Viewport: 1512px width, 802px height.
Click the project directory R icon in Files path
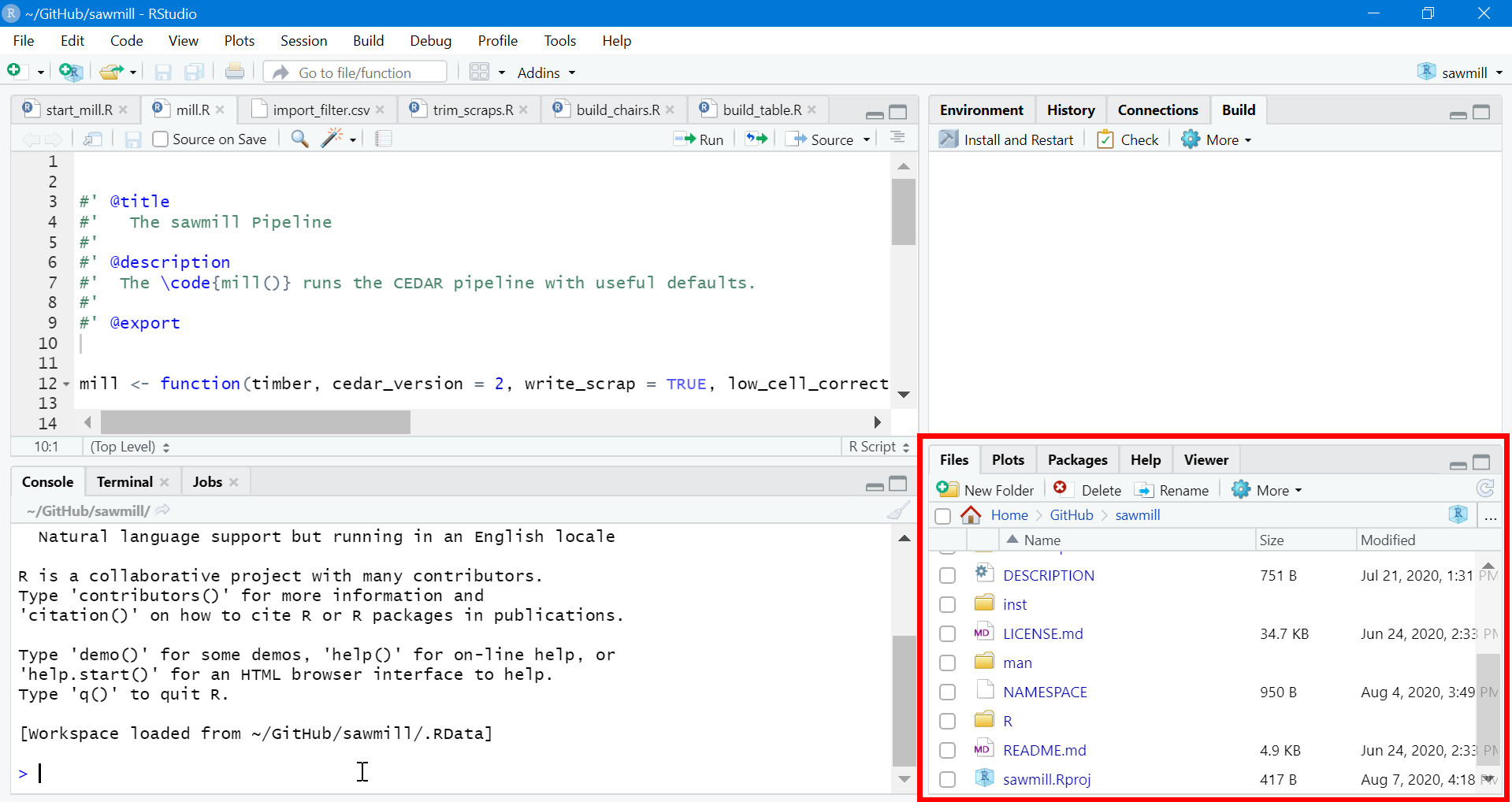(x=1458, y=514)
